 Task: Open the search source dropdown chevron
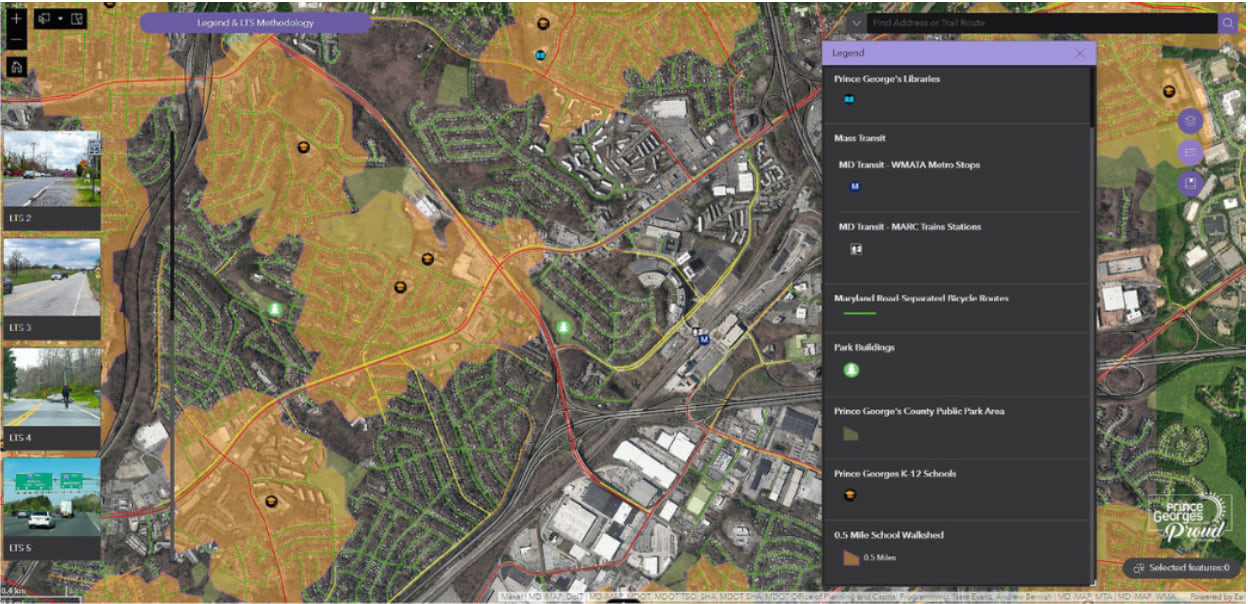tap(857, 23)
